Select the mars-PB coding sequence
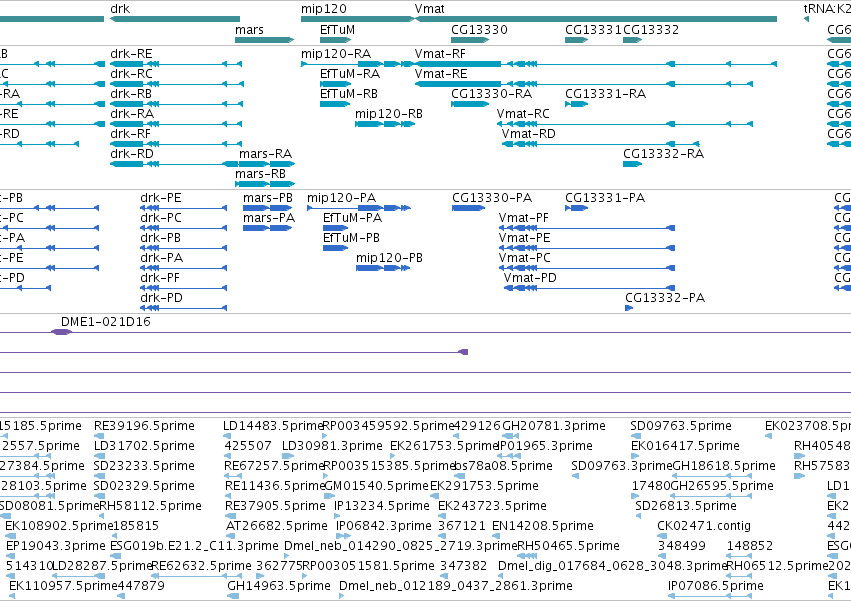 [x=268, y=208]
